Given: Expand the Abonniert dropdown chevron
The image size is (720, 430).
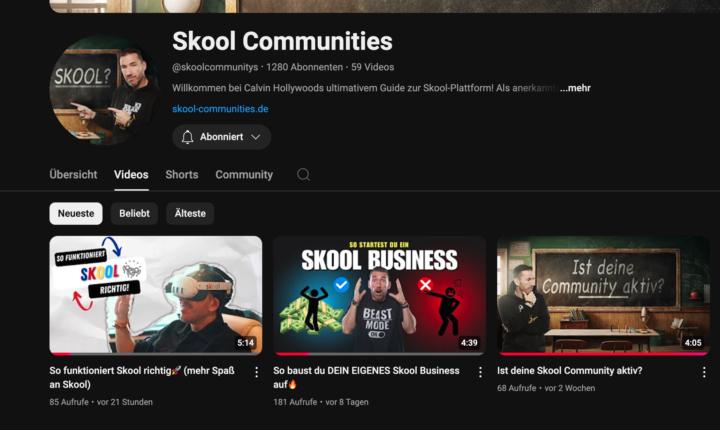Looking at the screenshot, I should click(x=256, y=137).
